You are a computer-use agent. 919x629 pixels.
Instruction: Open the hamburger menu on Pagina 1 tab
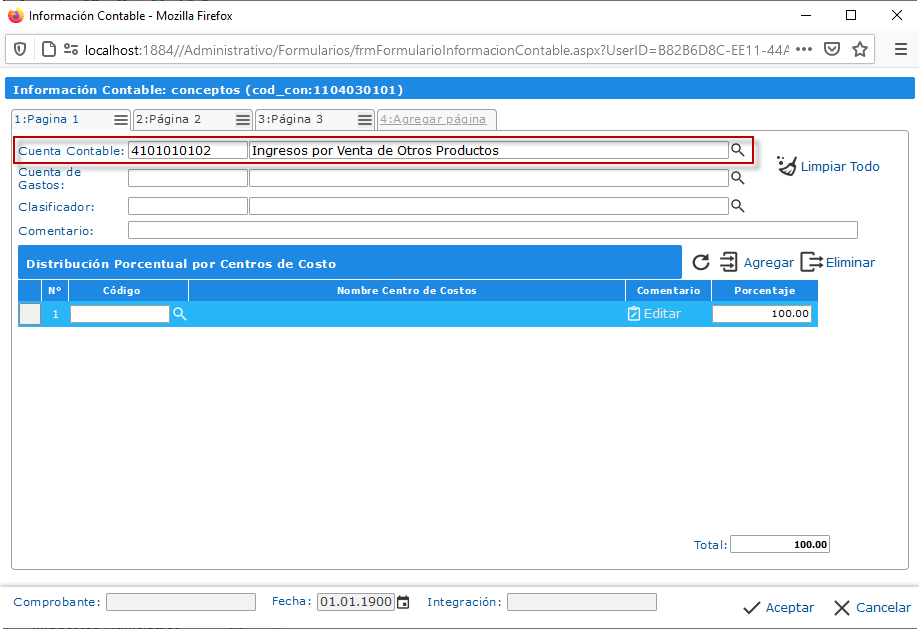pyautogui.click(x=121, y=120)
